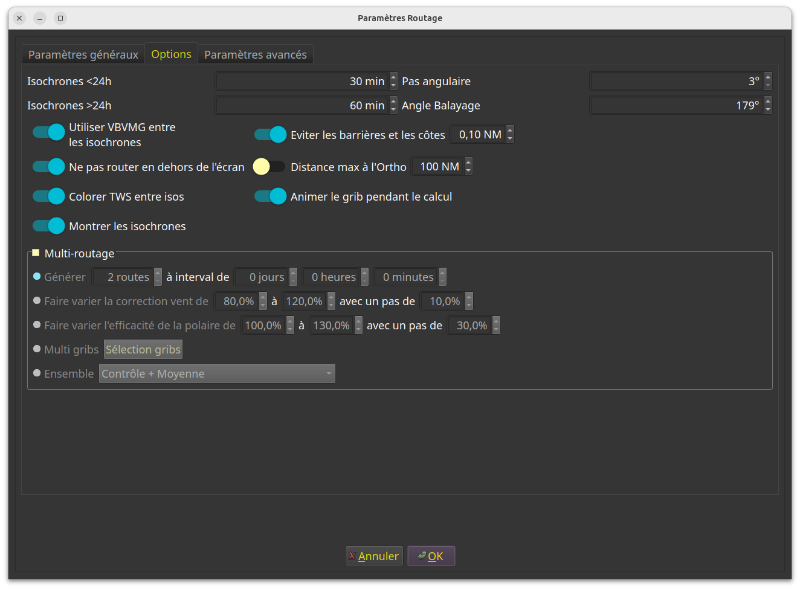
Task: Check the Multi-routage group checkbox
Action: click(x=36, y=254)
